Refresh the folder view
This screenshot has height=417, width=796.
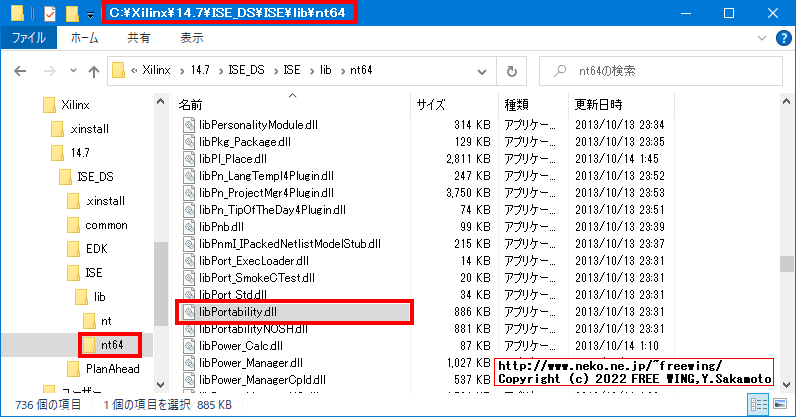click(512, 72)
